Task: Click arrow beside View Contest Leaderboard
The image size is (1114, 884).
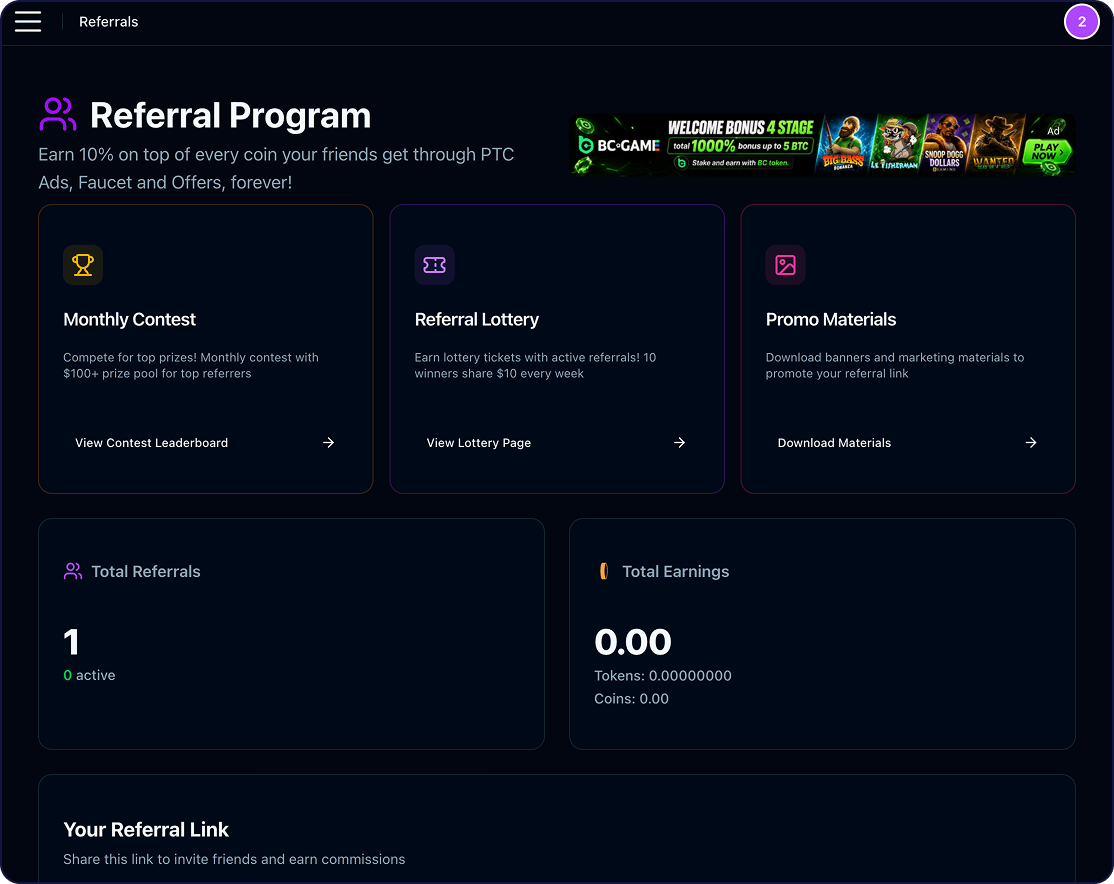Action: coord(328,443)
